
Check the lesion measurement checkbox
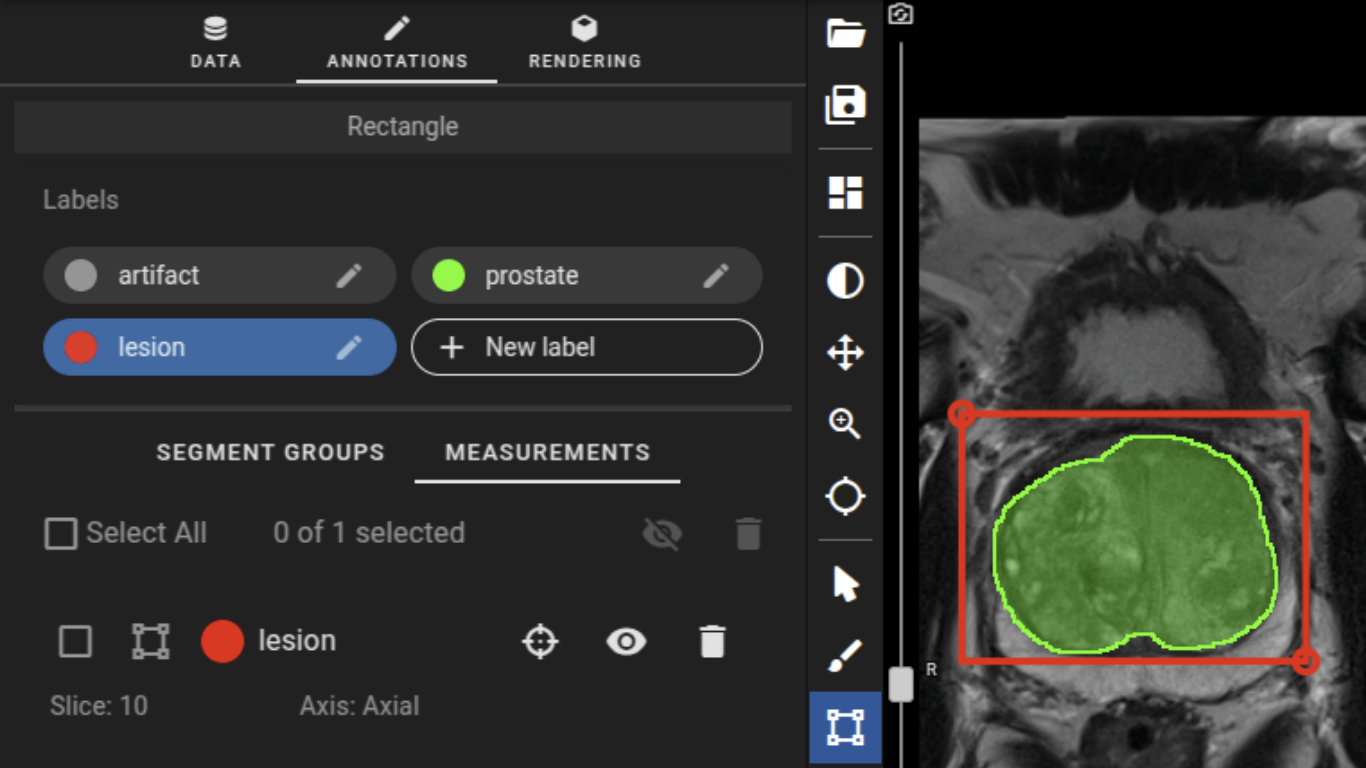76,641
